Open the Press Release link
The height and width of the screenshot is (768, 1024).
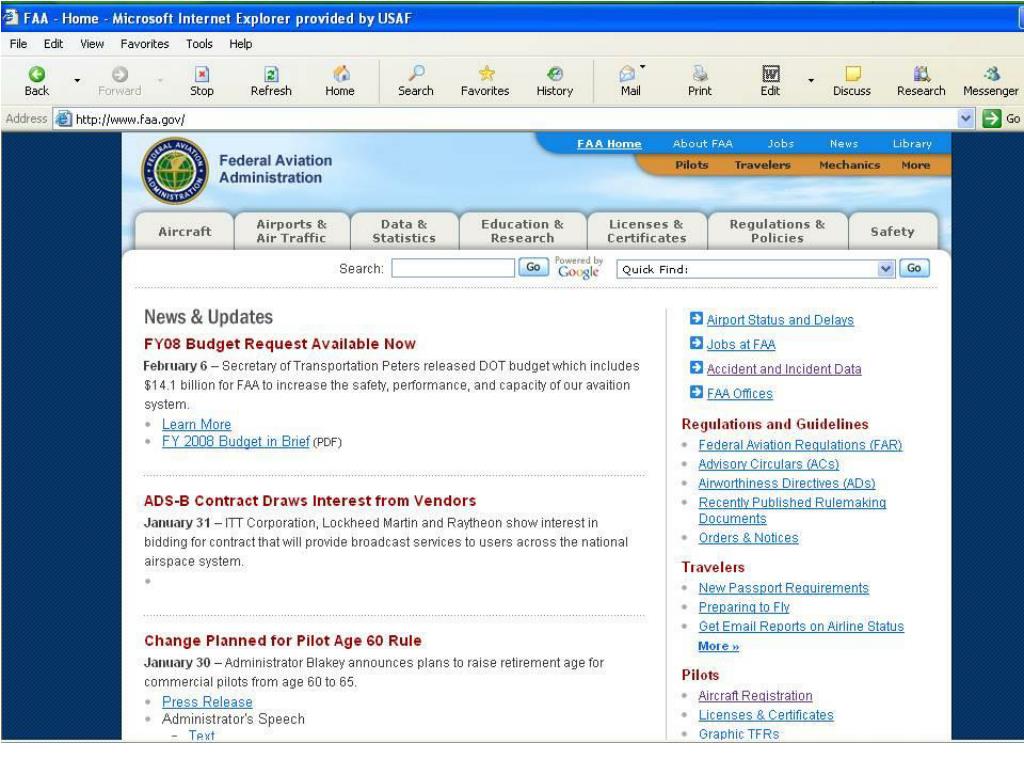click(207, 702)
